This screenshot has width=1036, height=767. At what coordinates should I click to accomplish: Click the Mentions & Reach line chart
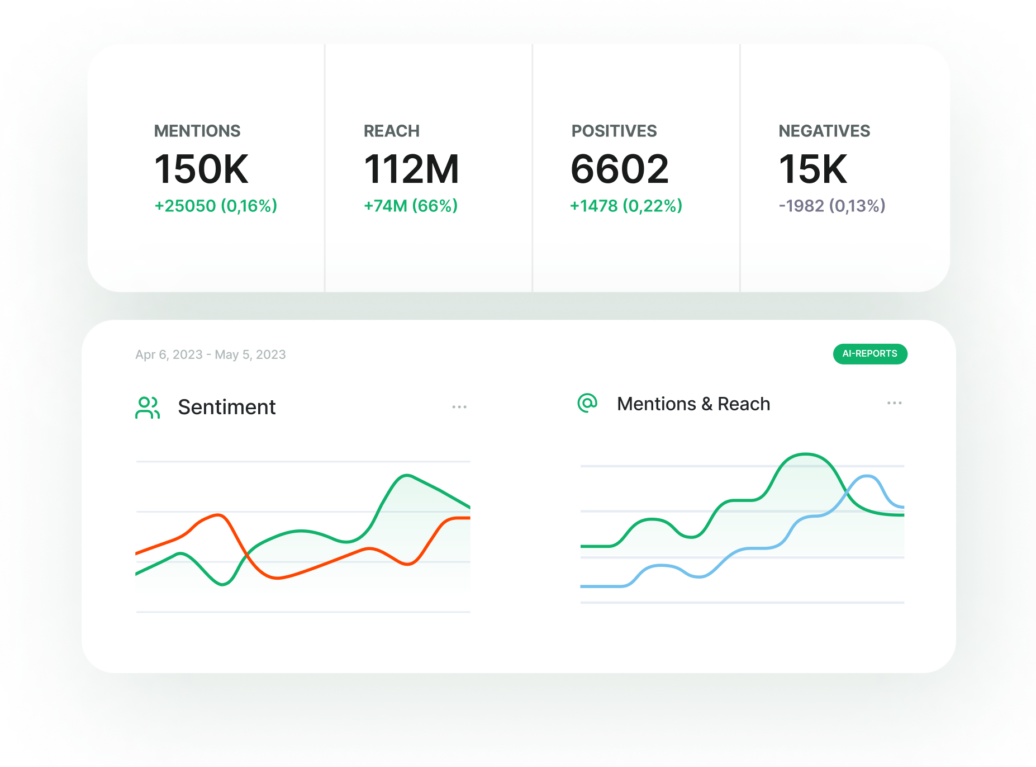[742, 528]
